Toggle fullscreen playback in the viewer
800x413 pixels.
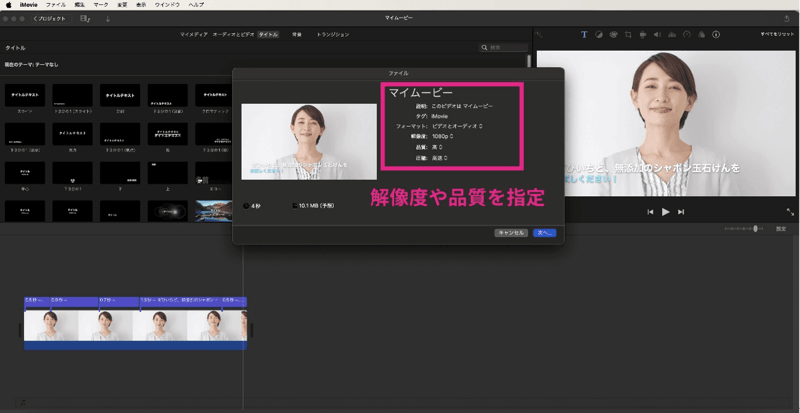tap(790, 212)
